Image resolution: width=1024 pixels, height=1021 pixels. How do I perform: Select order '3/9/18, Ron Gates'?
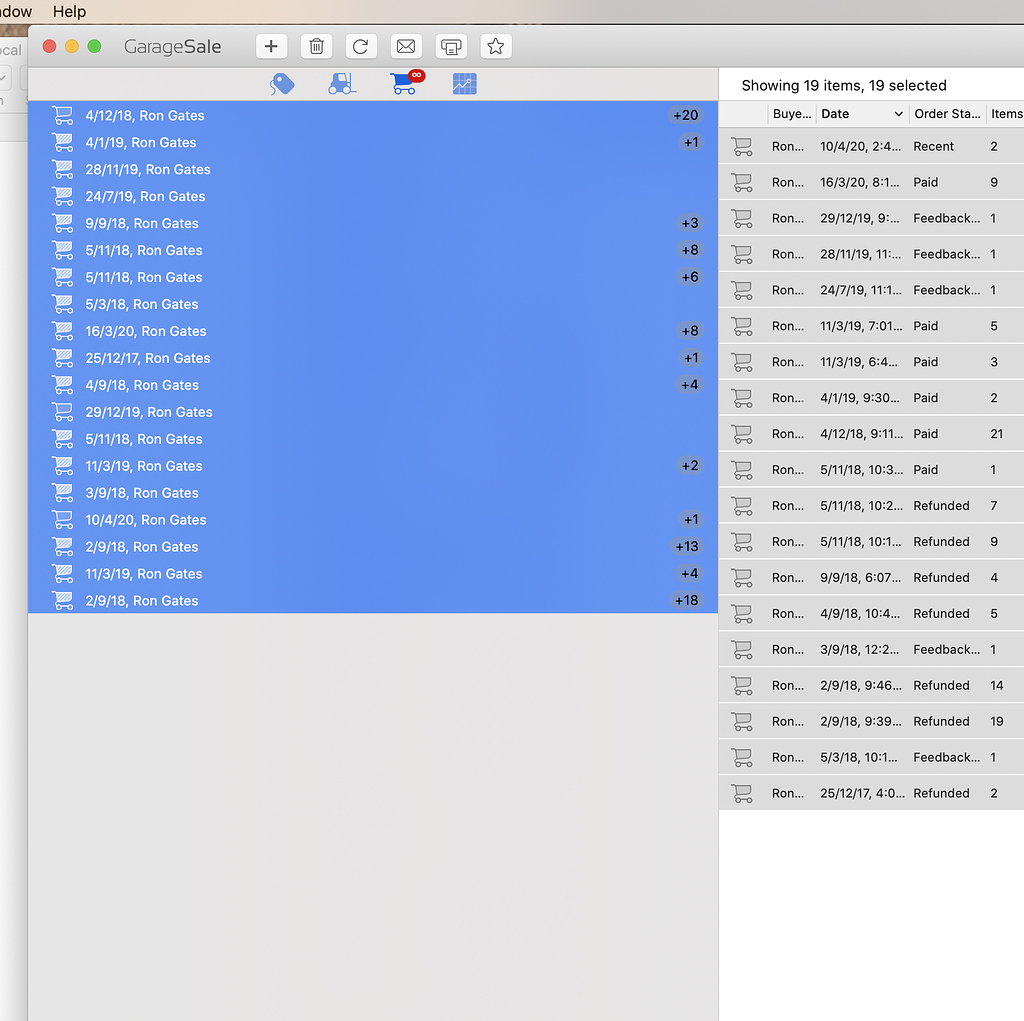coord(373,493)
